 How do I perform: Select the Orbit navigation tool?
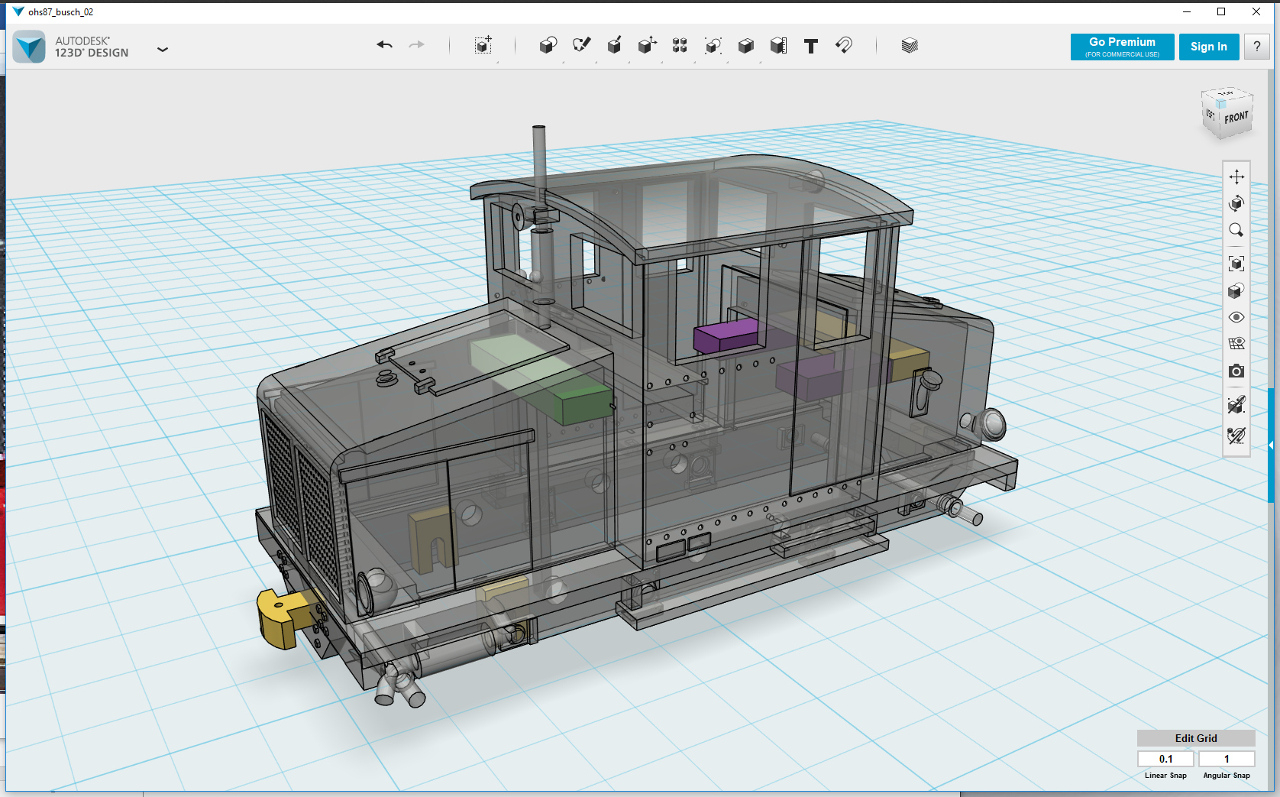tap(1237, 204)
